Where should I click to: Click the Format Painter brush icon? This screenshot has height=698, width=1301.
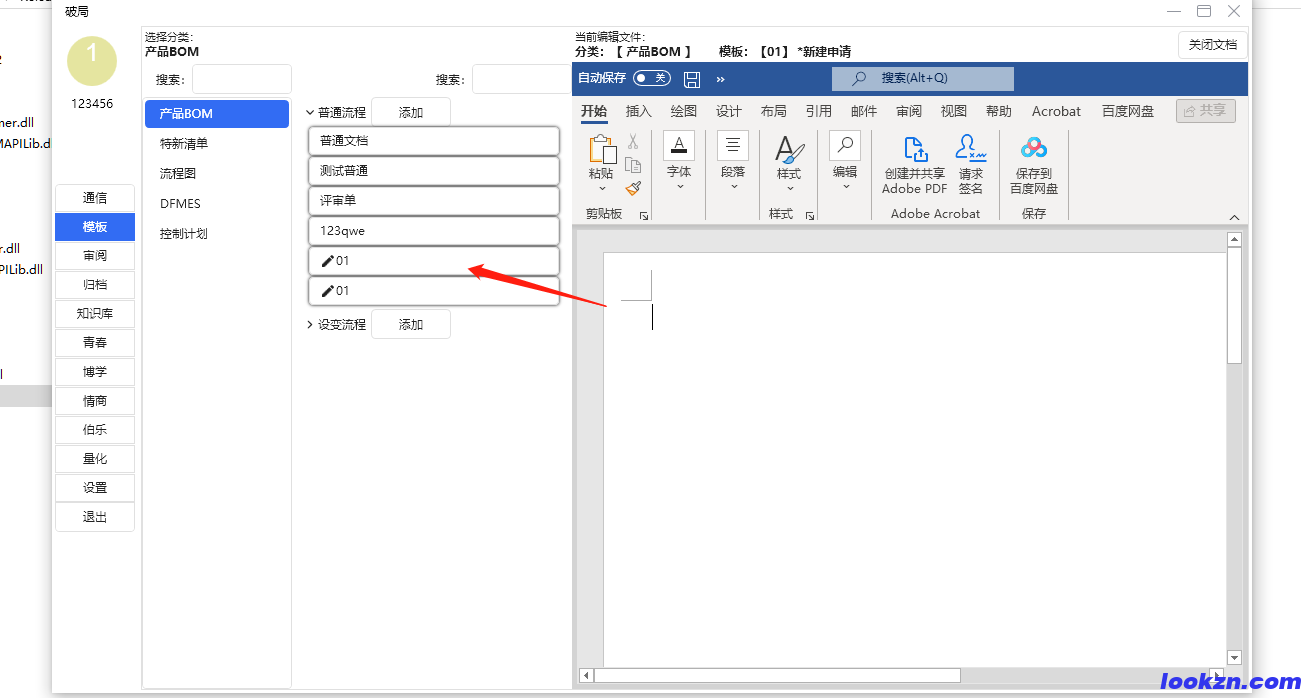(633, 188)
